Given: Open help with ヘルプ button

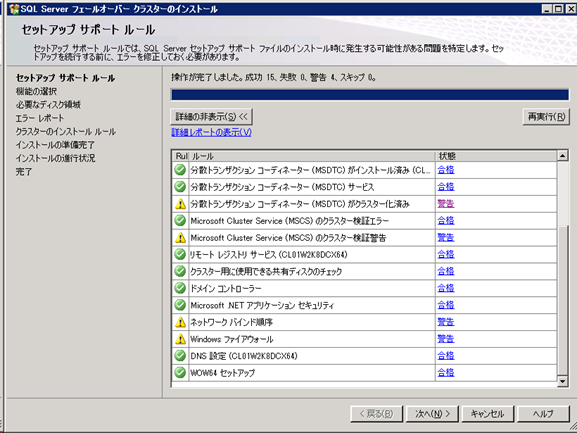Looking at the screenshot, I should [543, 414].
